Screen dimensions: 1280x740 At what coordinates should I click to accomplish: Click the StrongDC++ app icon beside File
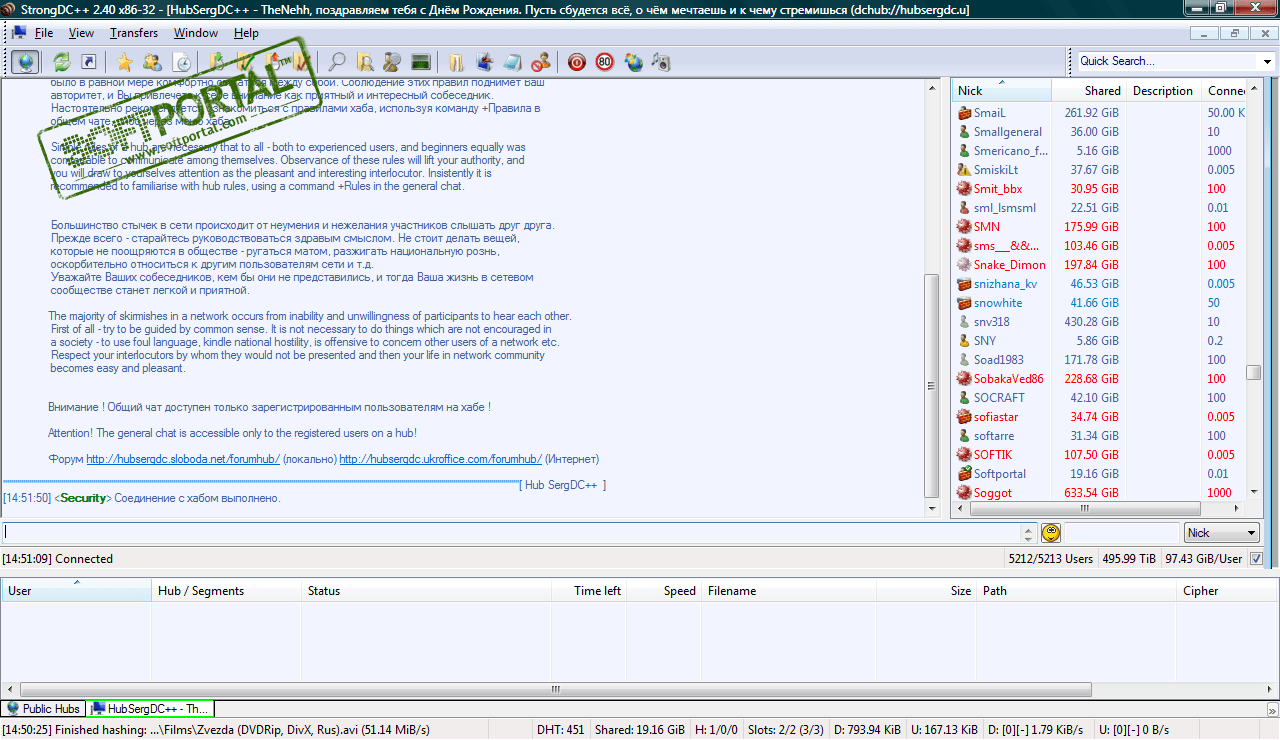click(x=18, y=33)
